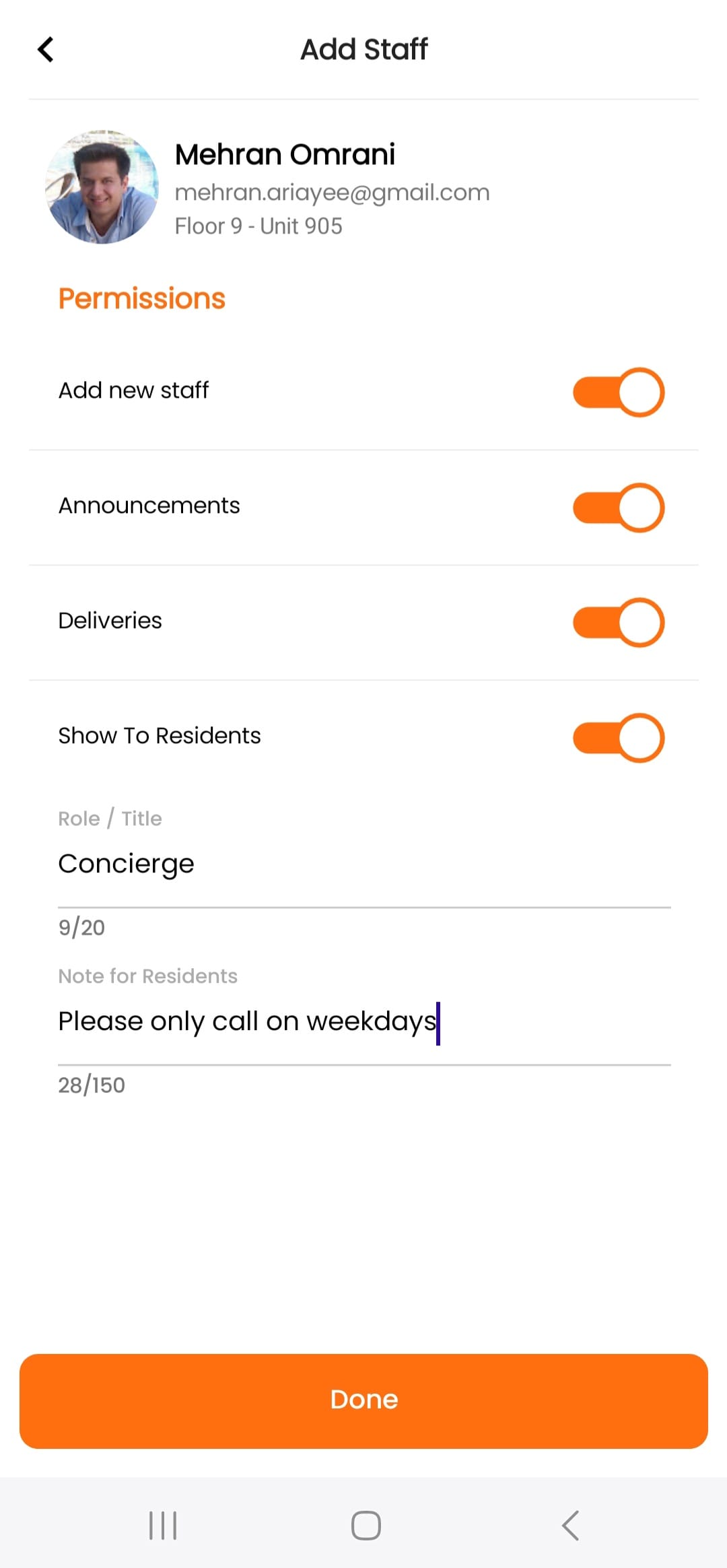Open Mehran Omrani's profile photo
Viewport: 727px width, 1568px height.
click(102, 186)
